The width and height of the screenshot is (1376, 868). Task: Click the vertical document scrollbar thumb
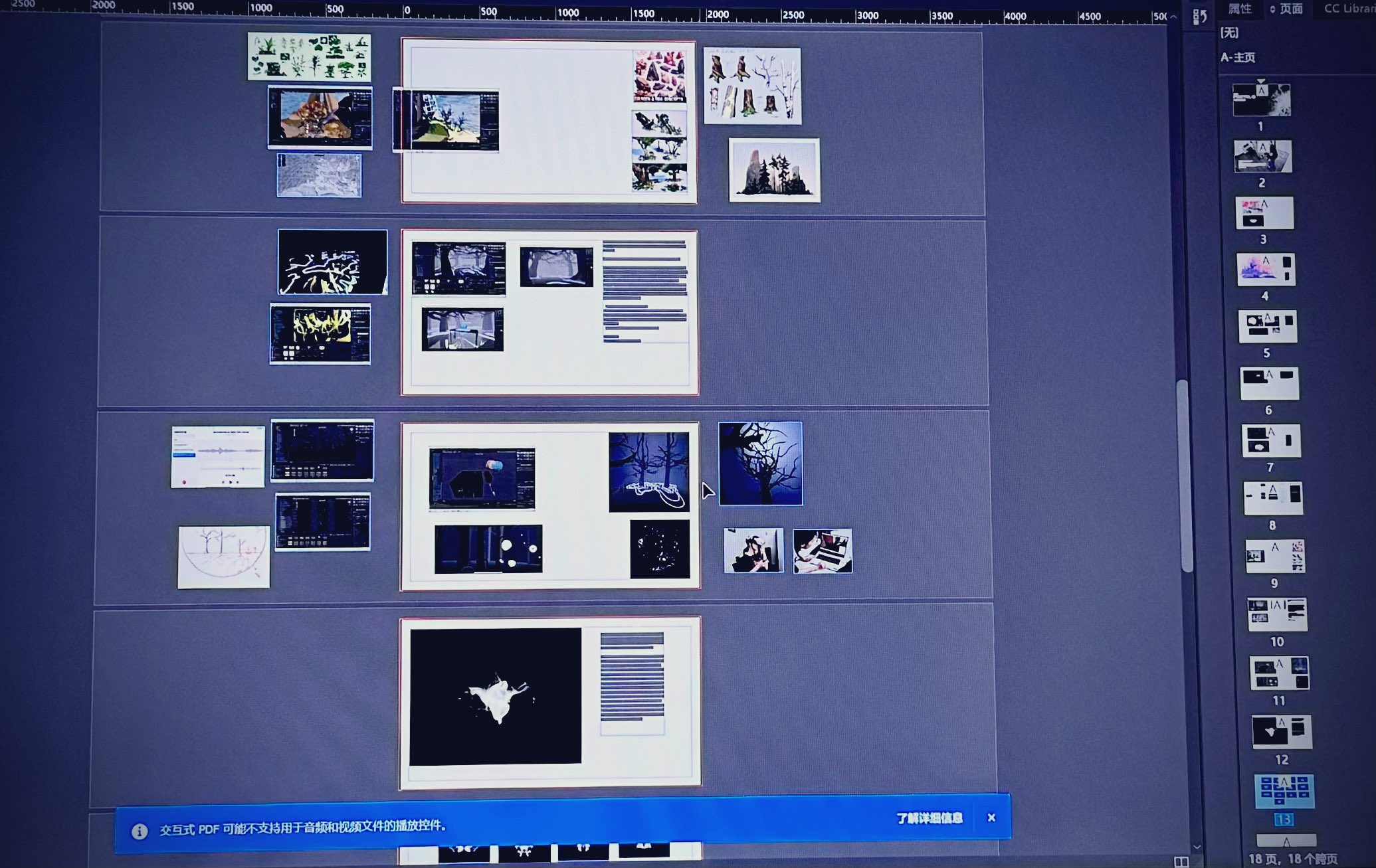[x=1184, y=475]
